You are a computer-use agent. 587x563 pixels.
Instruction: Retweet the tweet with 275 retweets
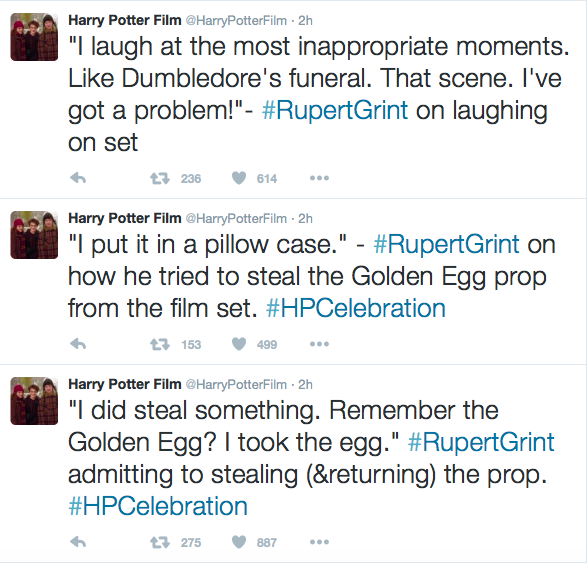[160, 542]
